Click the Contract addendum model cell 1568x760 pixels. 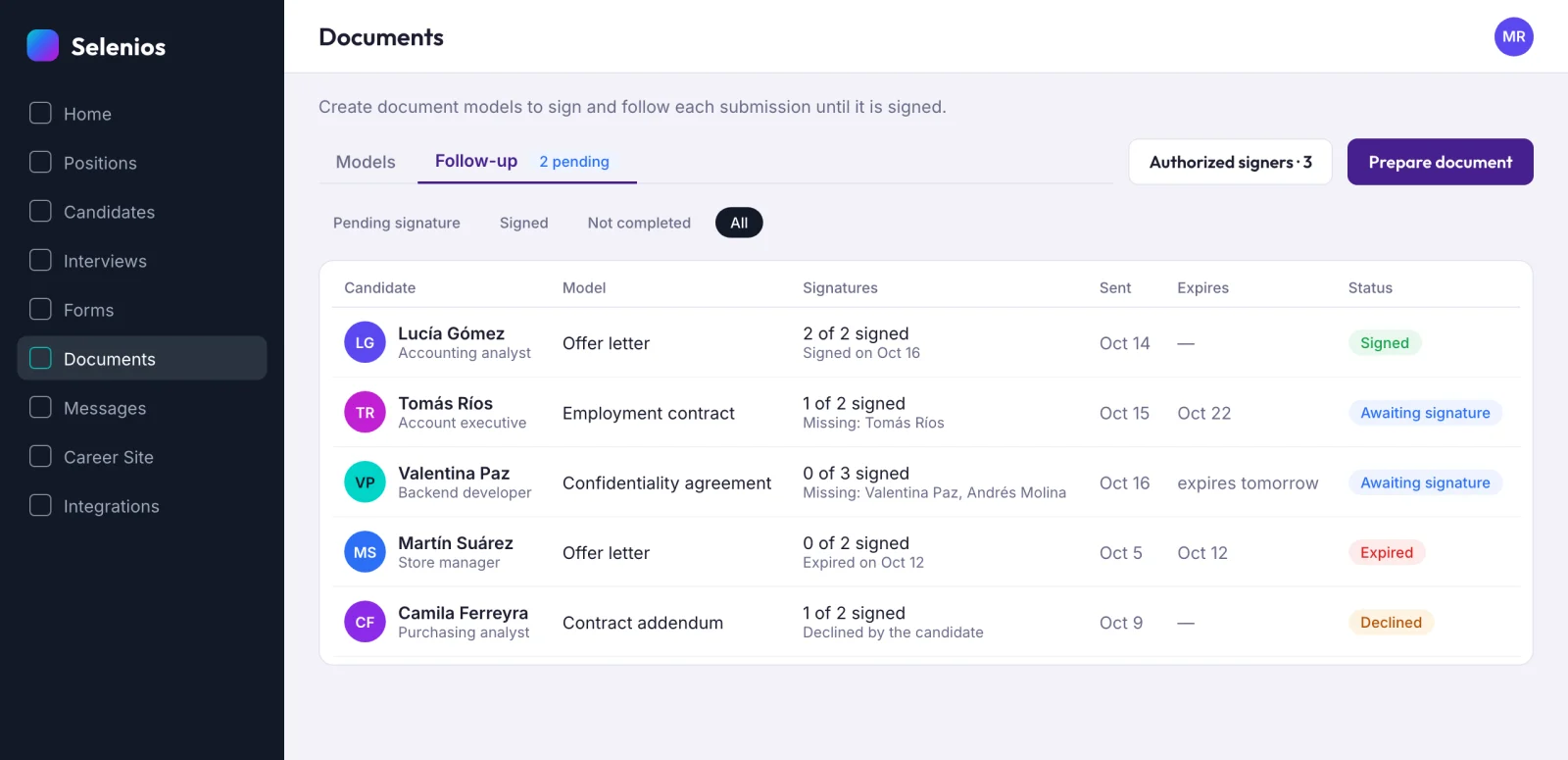(643, 623)
